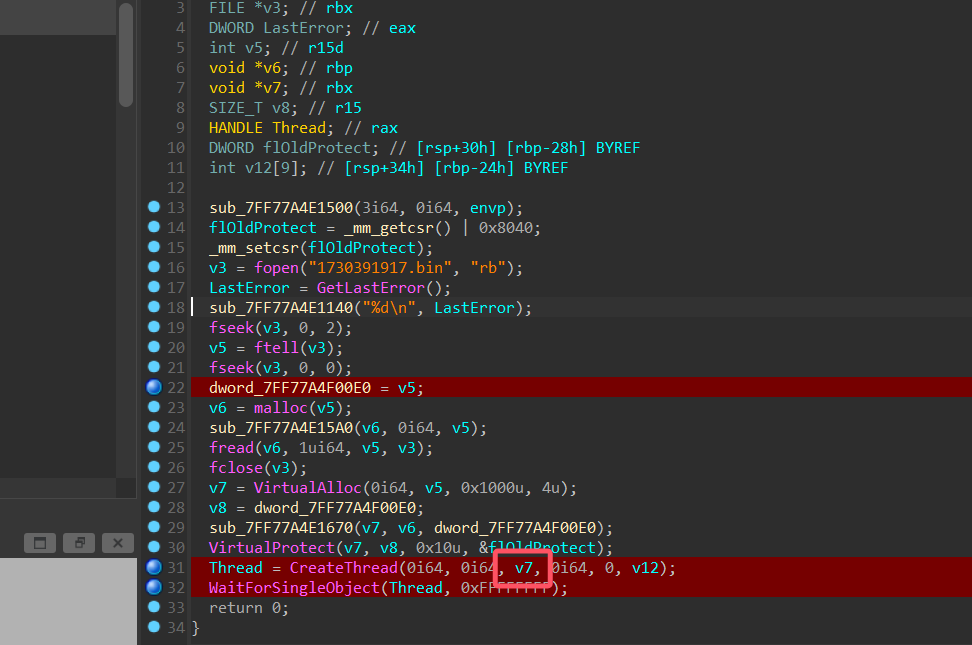Screen dimensions: 972x645
Task: Click the "%d\n" format string
Action: [389, 308]
